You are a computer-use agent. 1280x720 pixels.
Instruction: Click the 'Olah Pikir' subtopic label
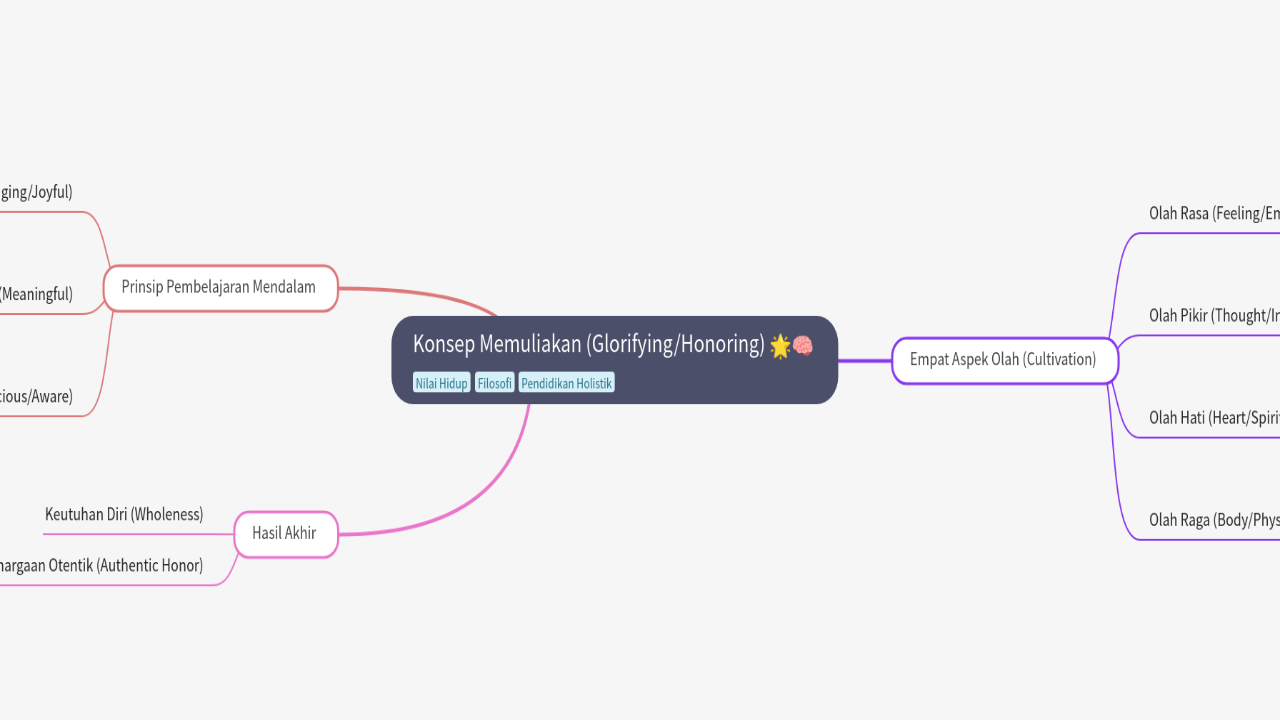pyautogui.click(x=1213, y=315)
